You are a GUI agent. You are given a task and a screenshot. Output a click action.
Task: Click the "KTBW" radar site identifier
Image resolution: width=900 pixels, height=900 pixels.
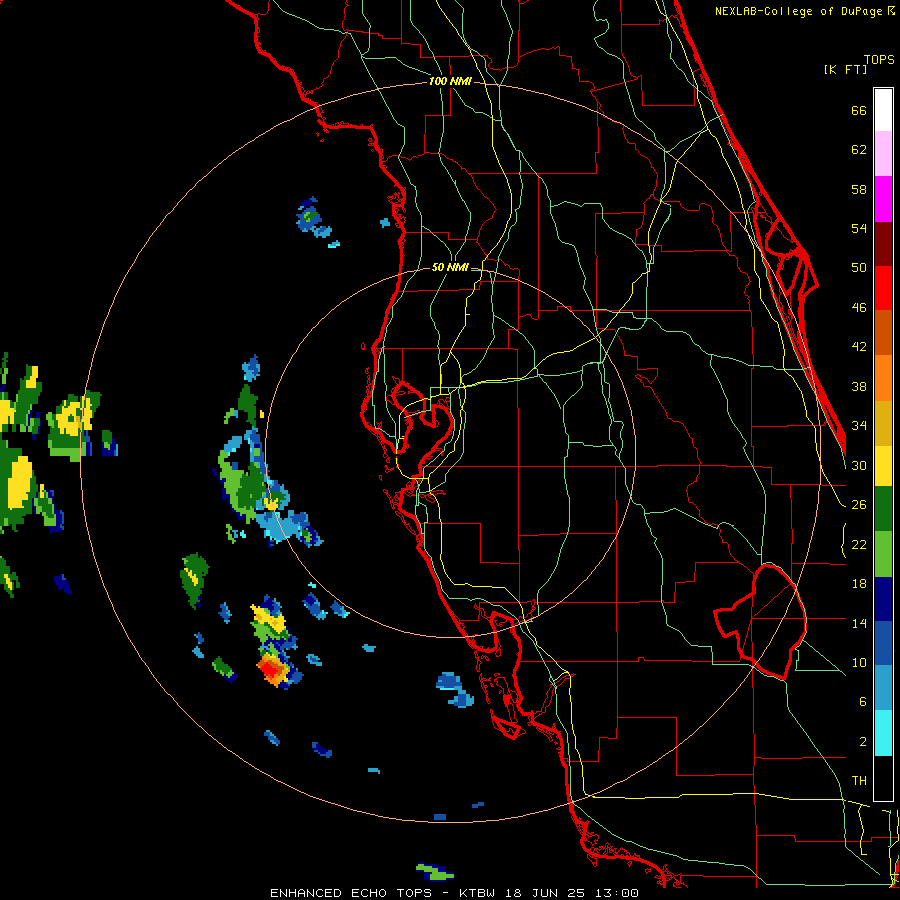click(x=479, y=893)
